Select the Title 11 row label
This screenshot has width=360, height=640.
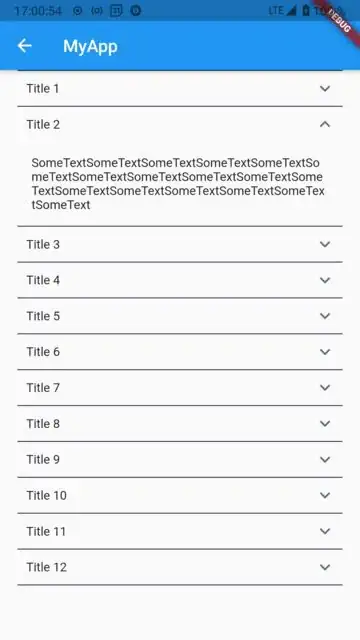coord(46,531)
